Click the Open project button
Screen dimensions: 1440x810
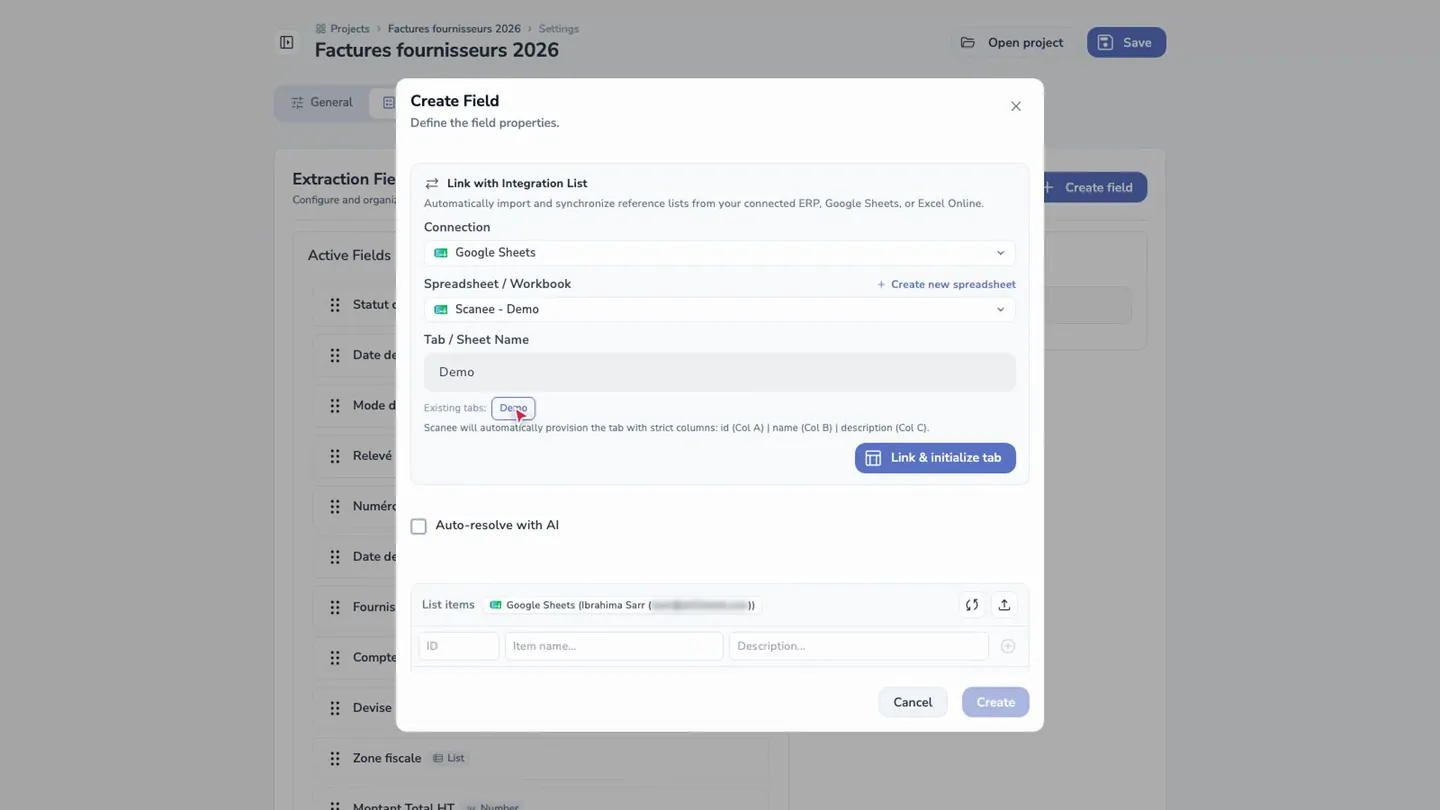[1012, 42]
